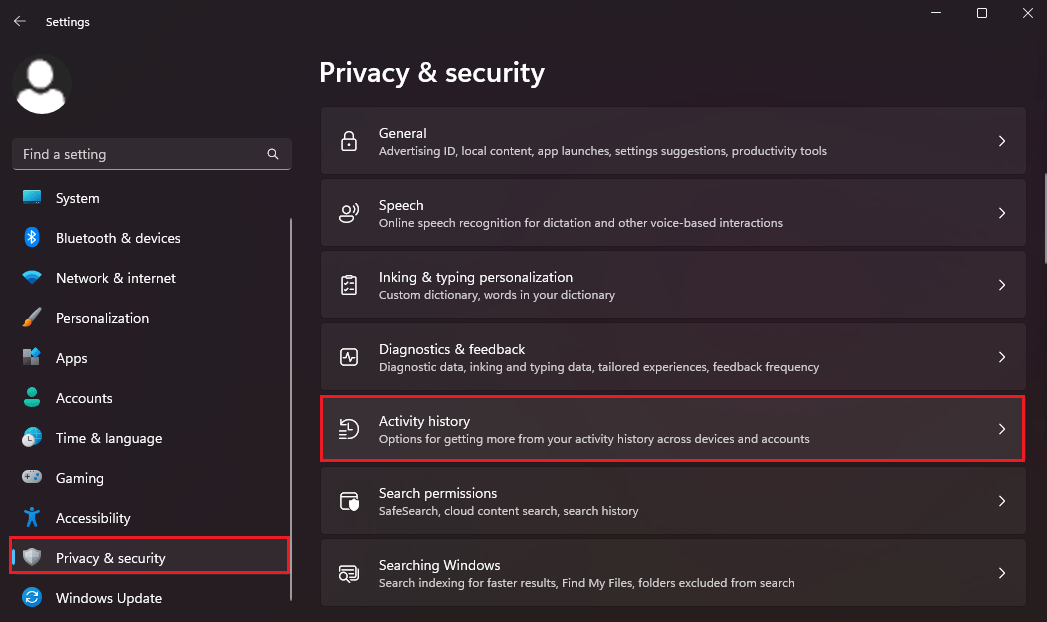Open Speech online recognition settings
The height and width of the screenshot is (622, 1047).
point(673,213)
